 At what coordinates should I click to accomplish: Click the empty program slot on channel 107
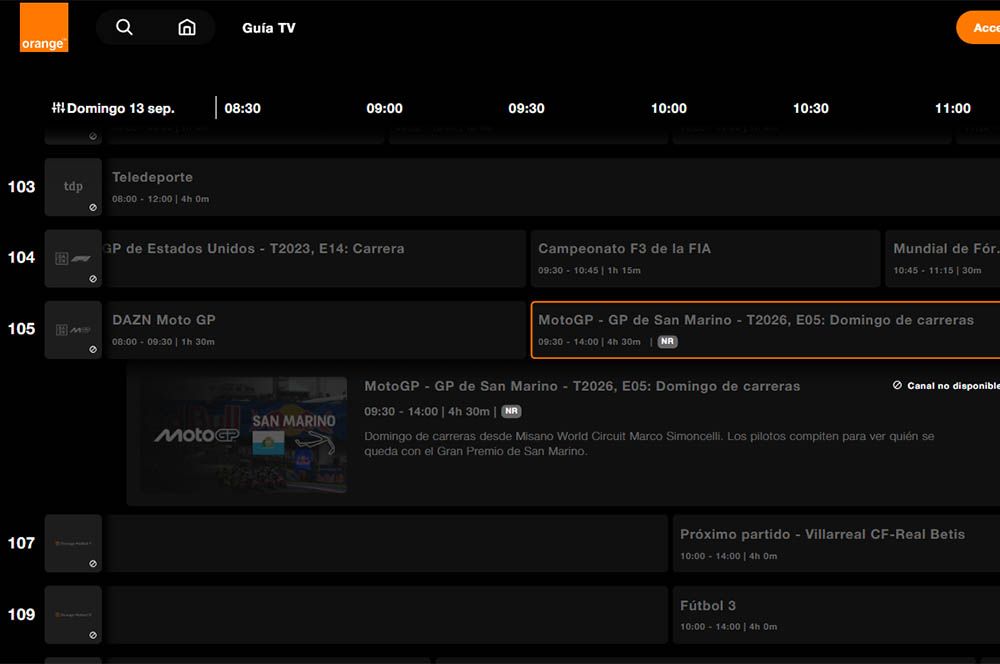(x=387, y=543)
